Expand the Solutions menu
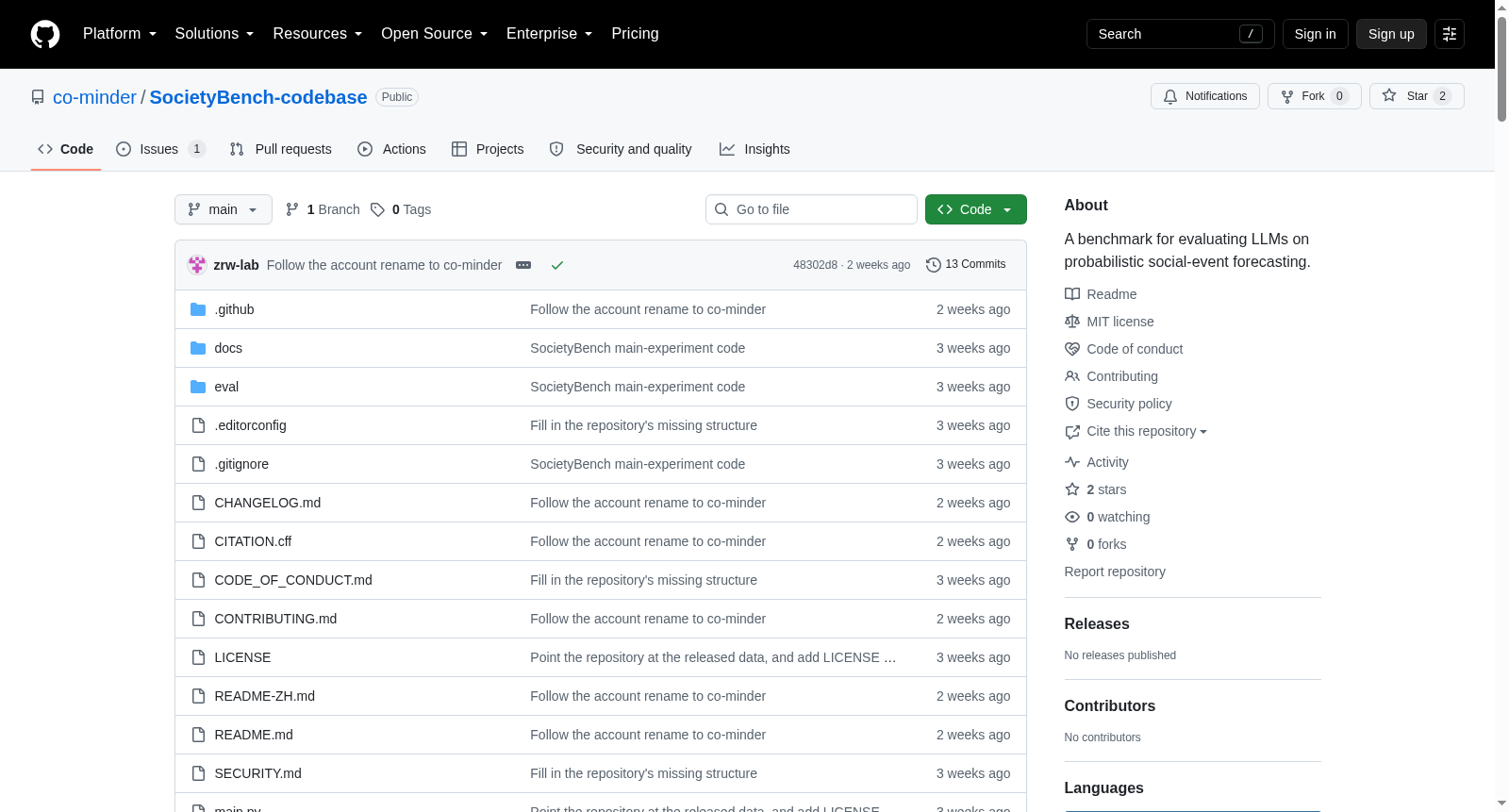Image resolution: width=1509 pixels, height=812 pixels. point(214,34)
